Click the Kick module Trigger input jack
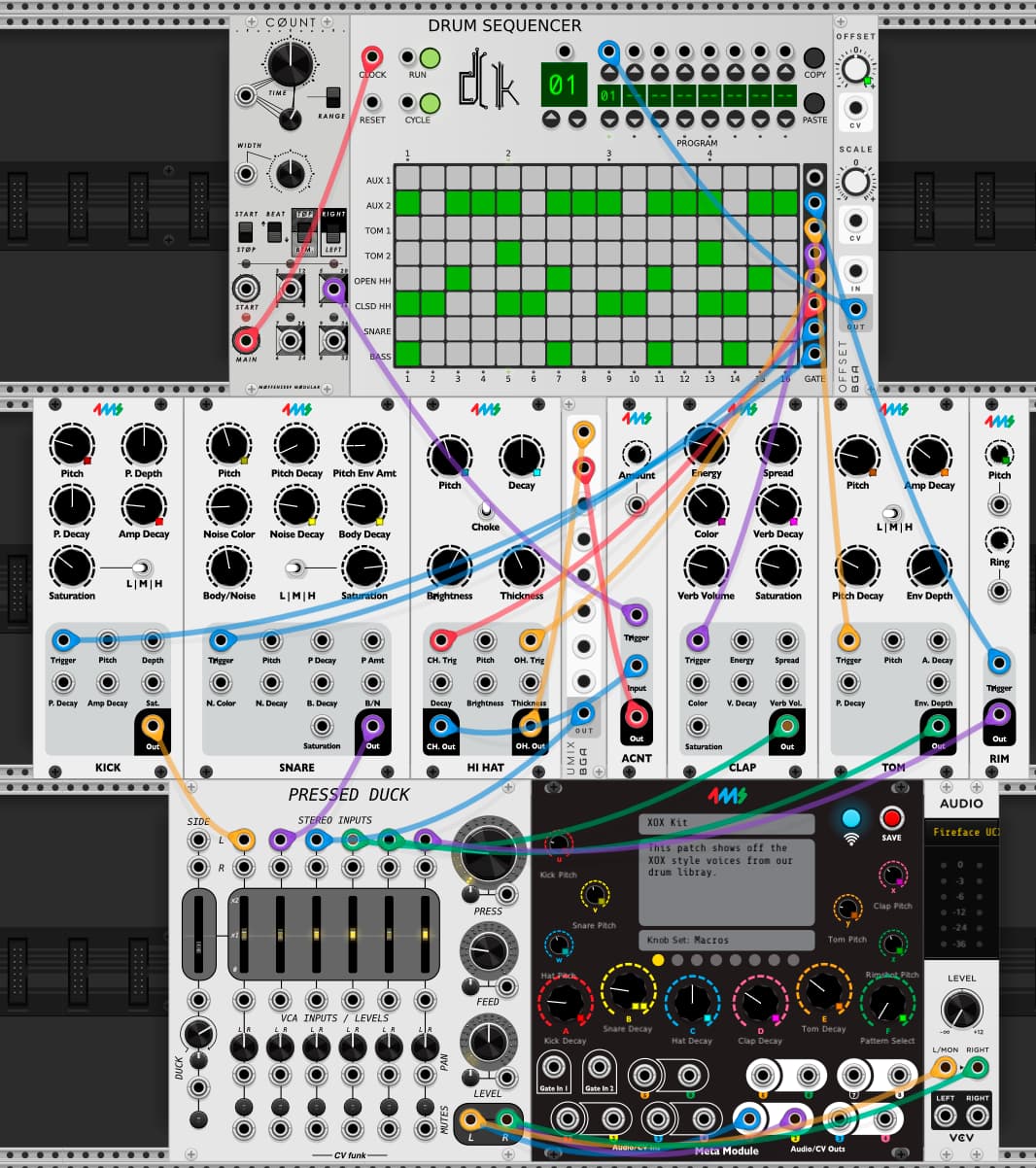The height and width of the screenshot is (1168, 1036). click(62, 640)
